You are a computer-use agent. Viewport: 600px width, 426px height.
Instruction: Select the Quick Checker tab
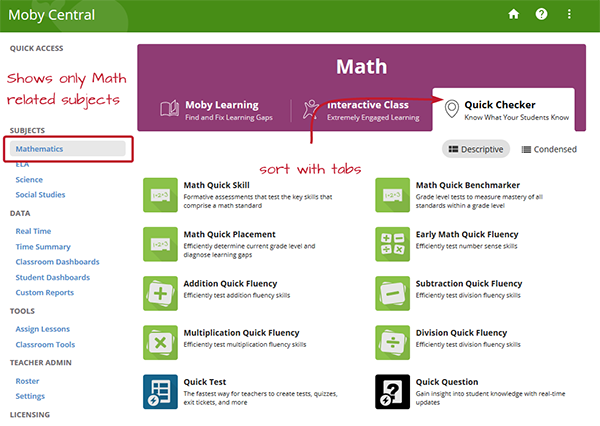click(x=504, y=109)
